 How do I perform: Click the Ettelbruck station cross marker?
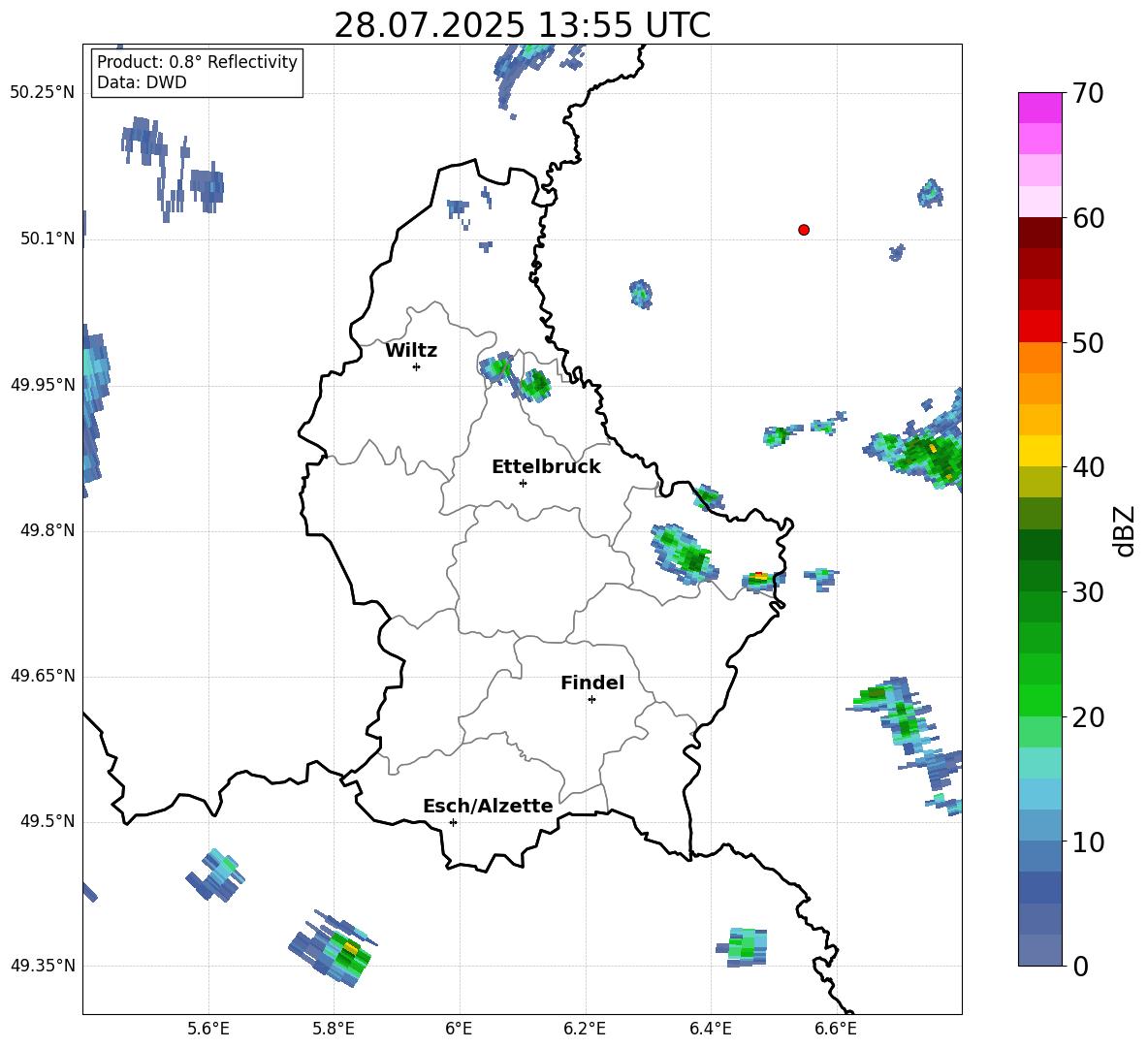523,483
